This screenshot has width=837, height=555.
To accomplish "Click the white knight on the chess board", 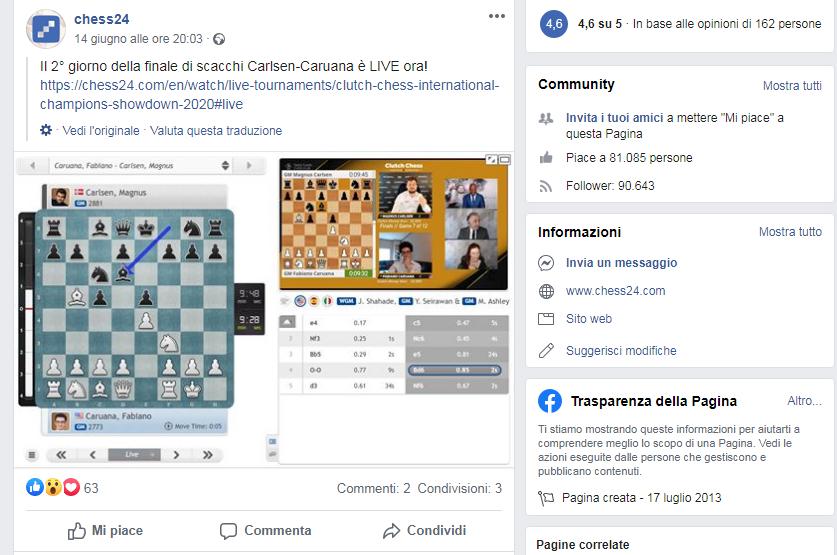I will coord(169,343).
